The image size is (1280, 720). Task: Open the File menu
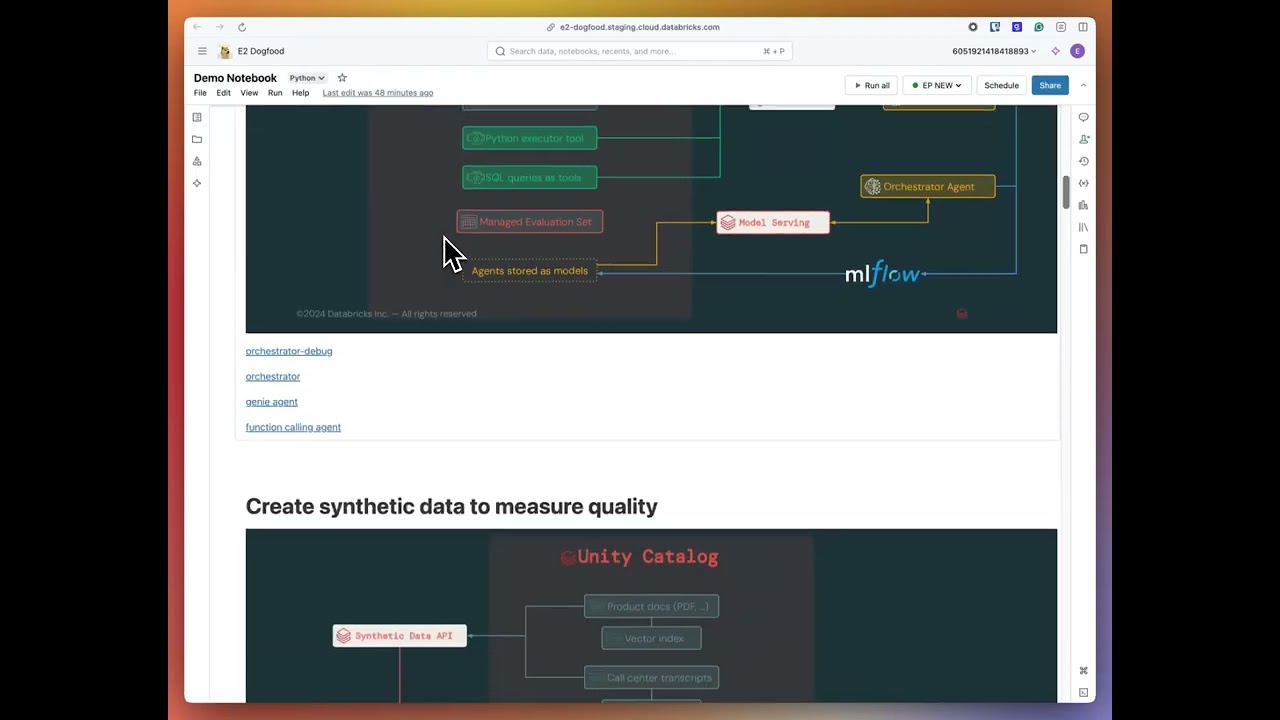(200, 93)
